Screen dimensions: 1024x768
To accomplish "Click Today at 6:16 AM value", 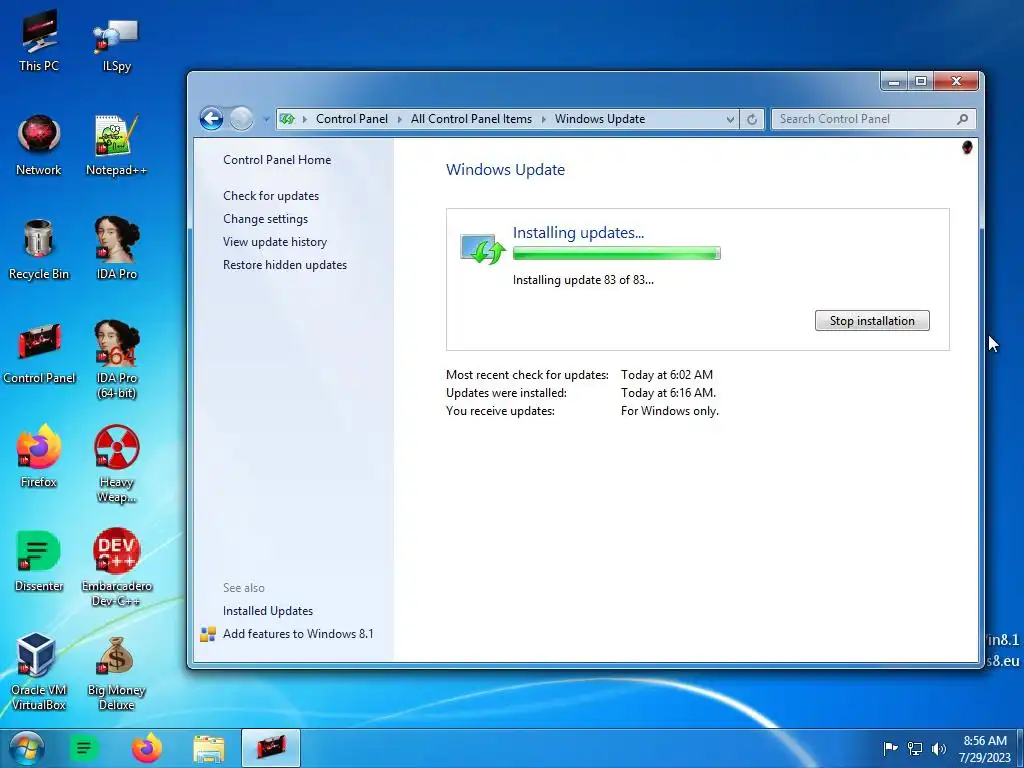I will pos(668,393).
